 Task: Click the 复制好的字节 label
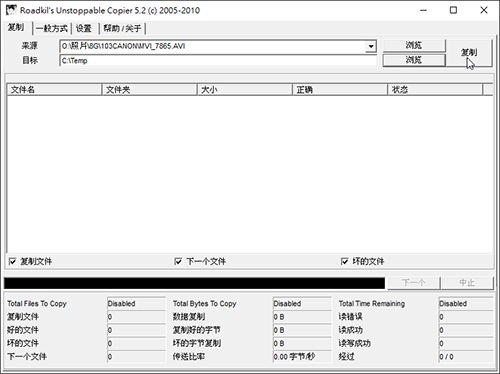(x=196, y=330)
